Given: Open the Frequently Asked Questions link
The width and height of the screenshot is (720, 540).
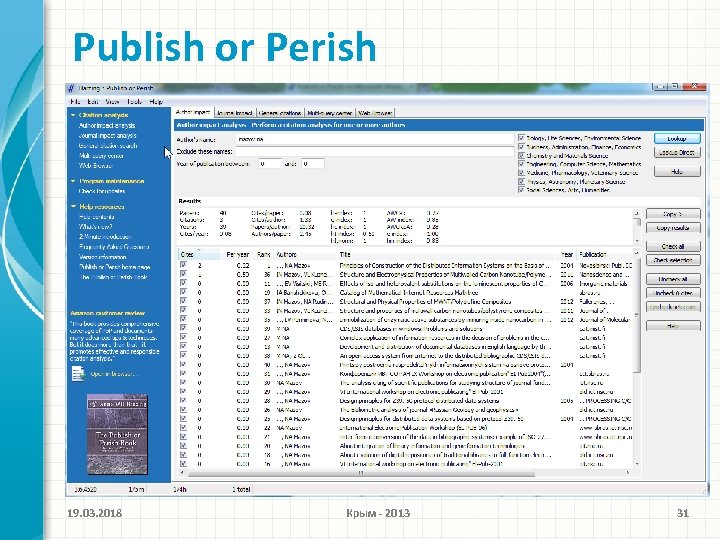Looking at the screenshot, I should (114, 247).
